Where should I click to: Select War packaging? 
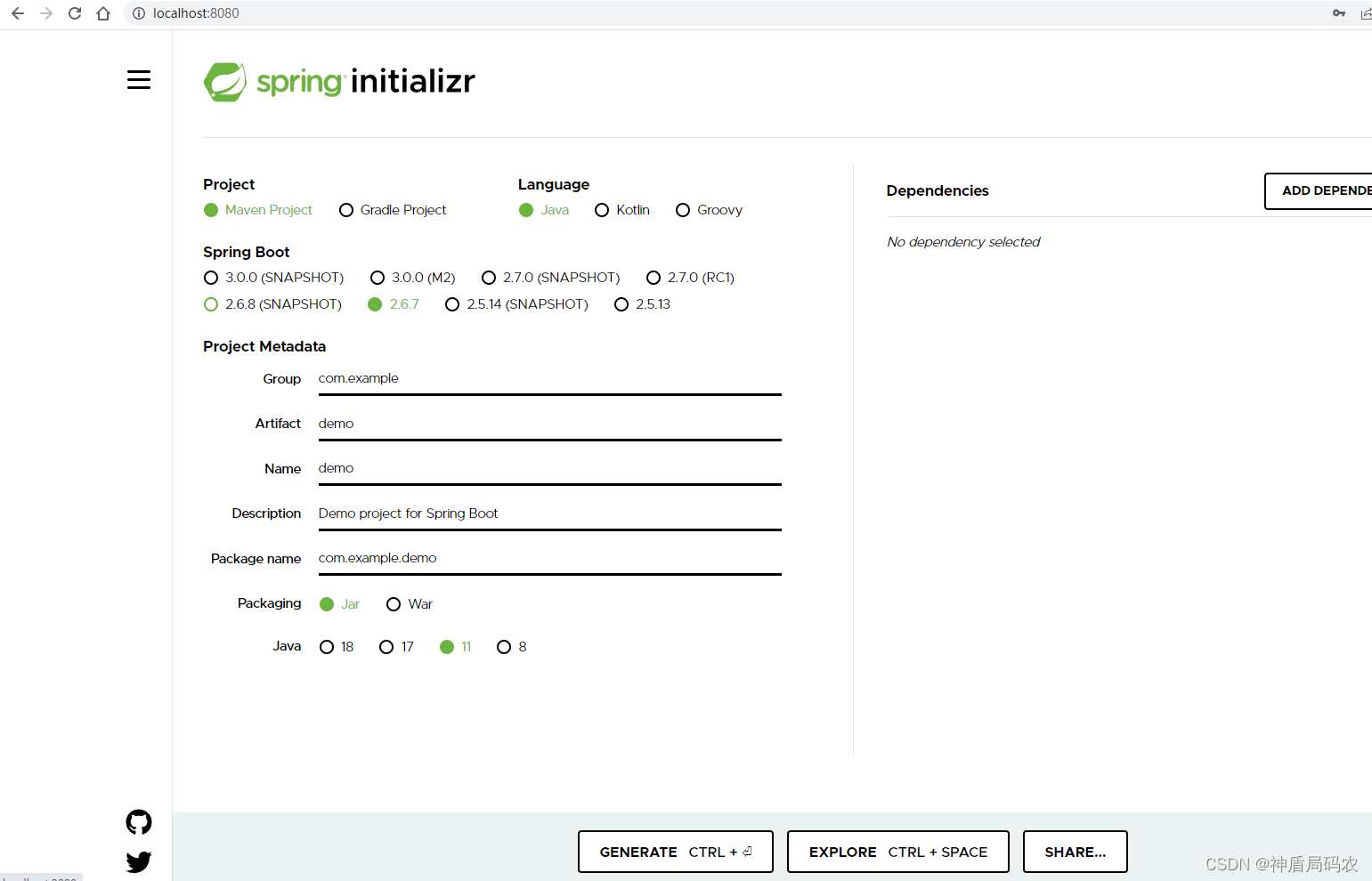(410, 604)
